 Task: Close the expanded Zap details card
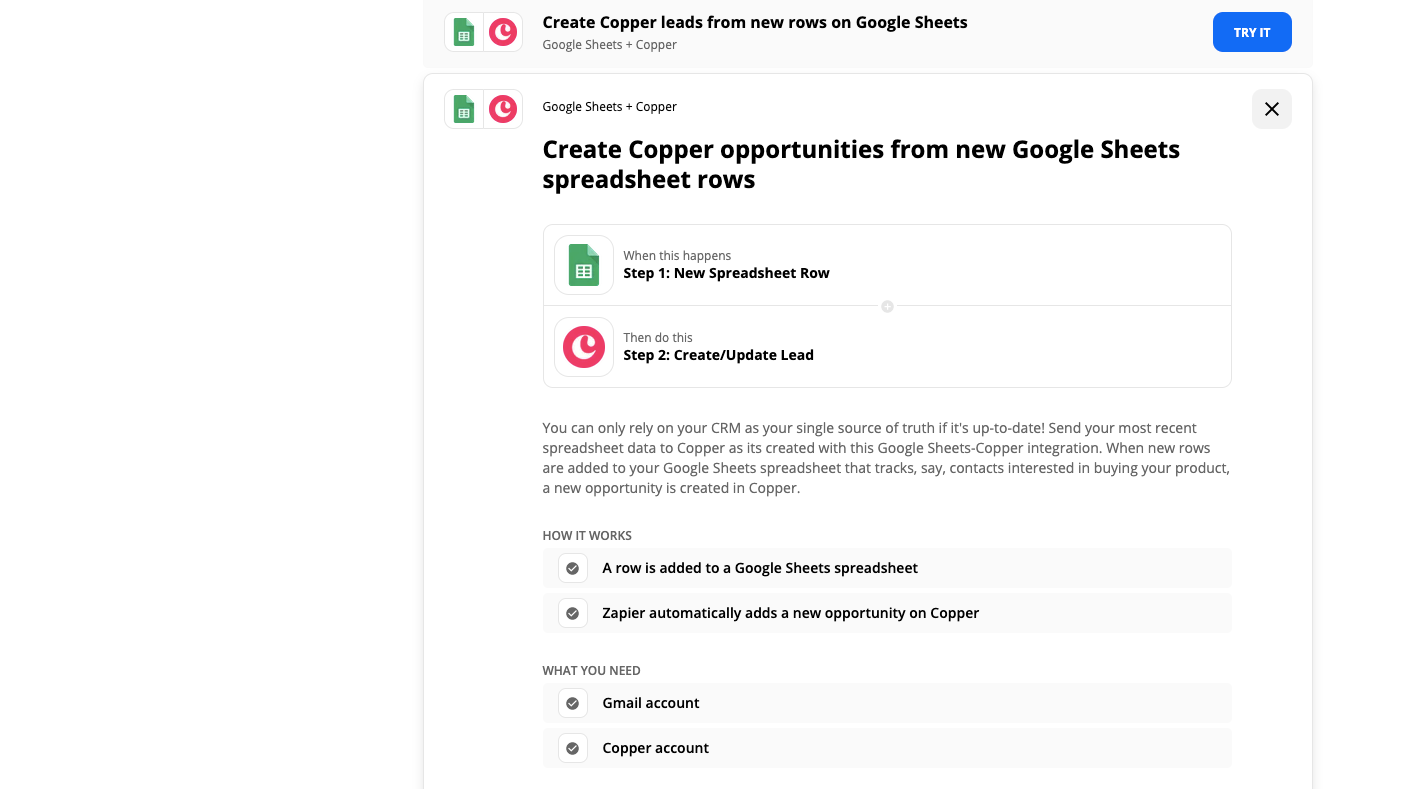click(1272, 109)
